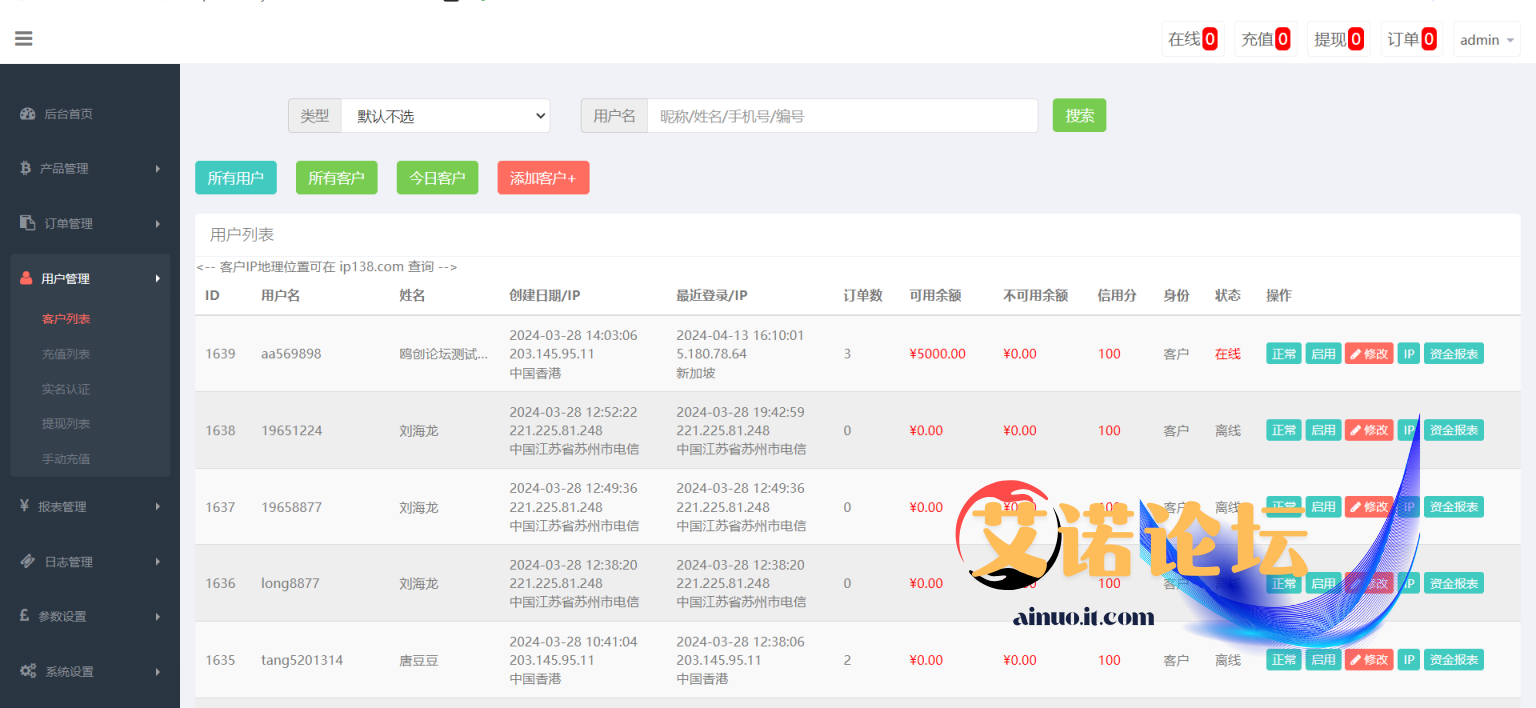Image resolution: width=1536 pixels, height=708 pixels.
Task: Click the dashboard icon beside 后台首页
Action: click(x=28, y=114)
